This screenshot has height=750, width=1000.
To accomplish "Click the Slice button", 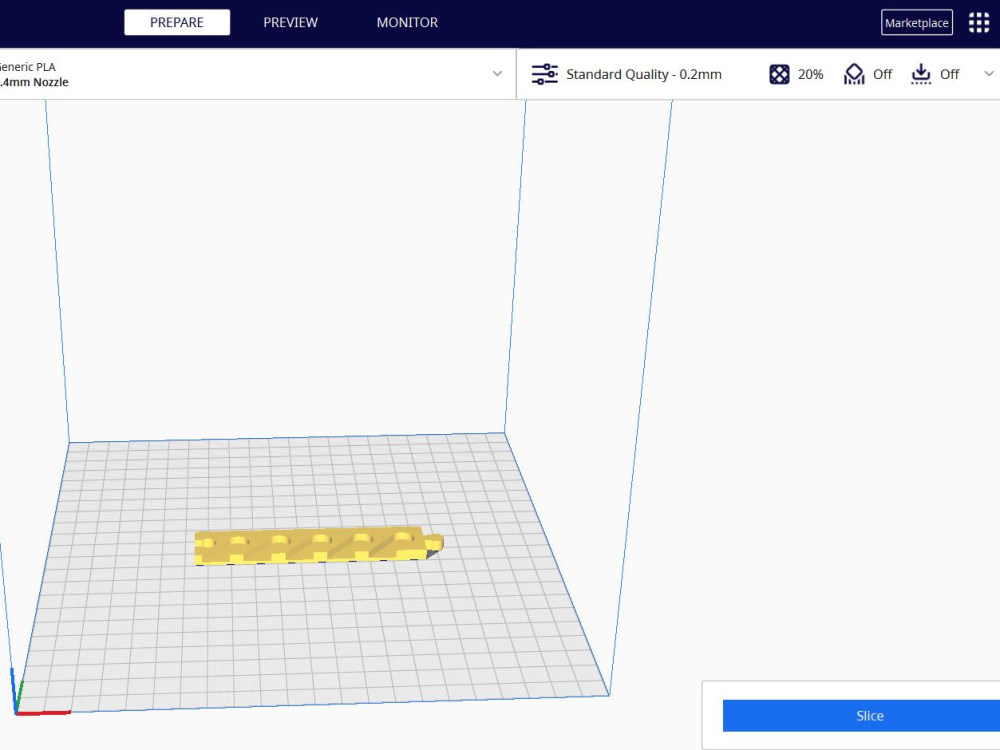I will [x=869, y=715].
